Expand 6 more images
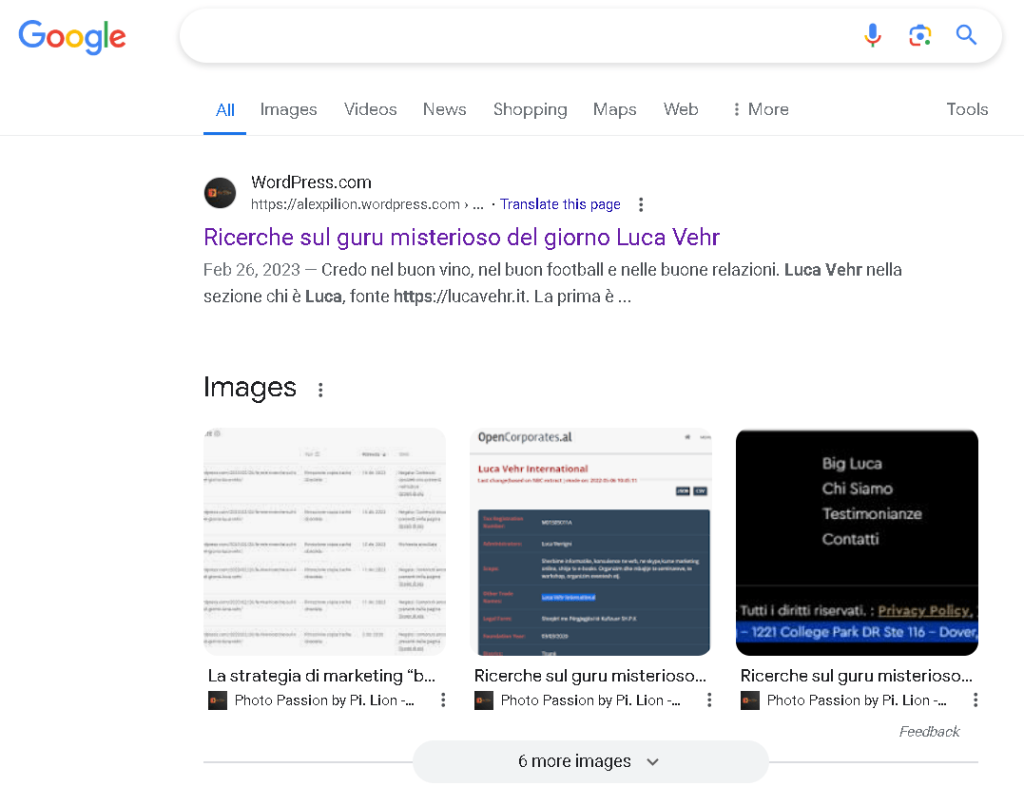Image resolution: width=1024 pixels, height=786 pixels. (590, 761)
